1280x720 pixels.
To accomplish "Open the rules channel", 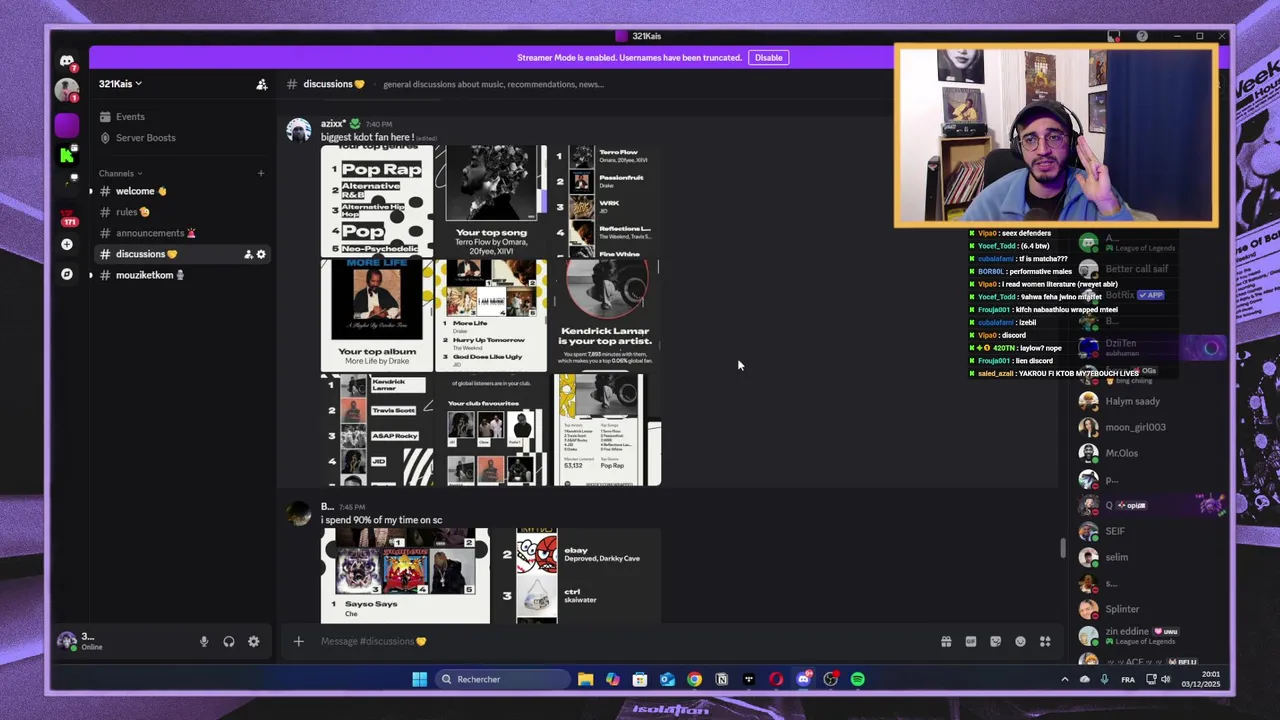I will tap(132, 212).
